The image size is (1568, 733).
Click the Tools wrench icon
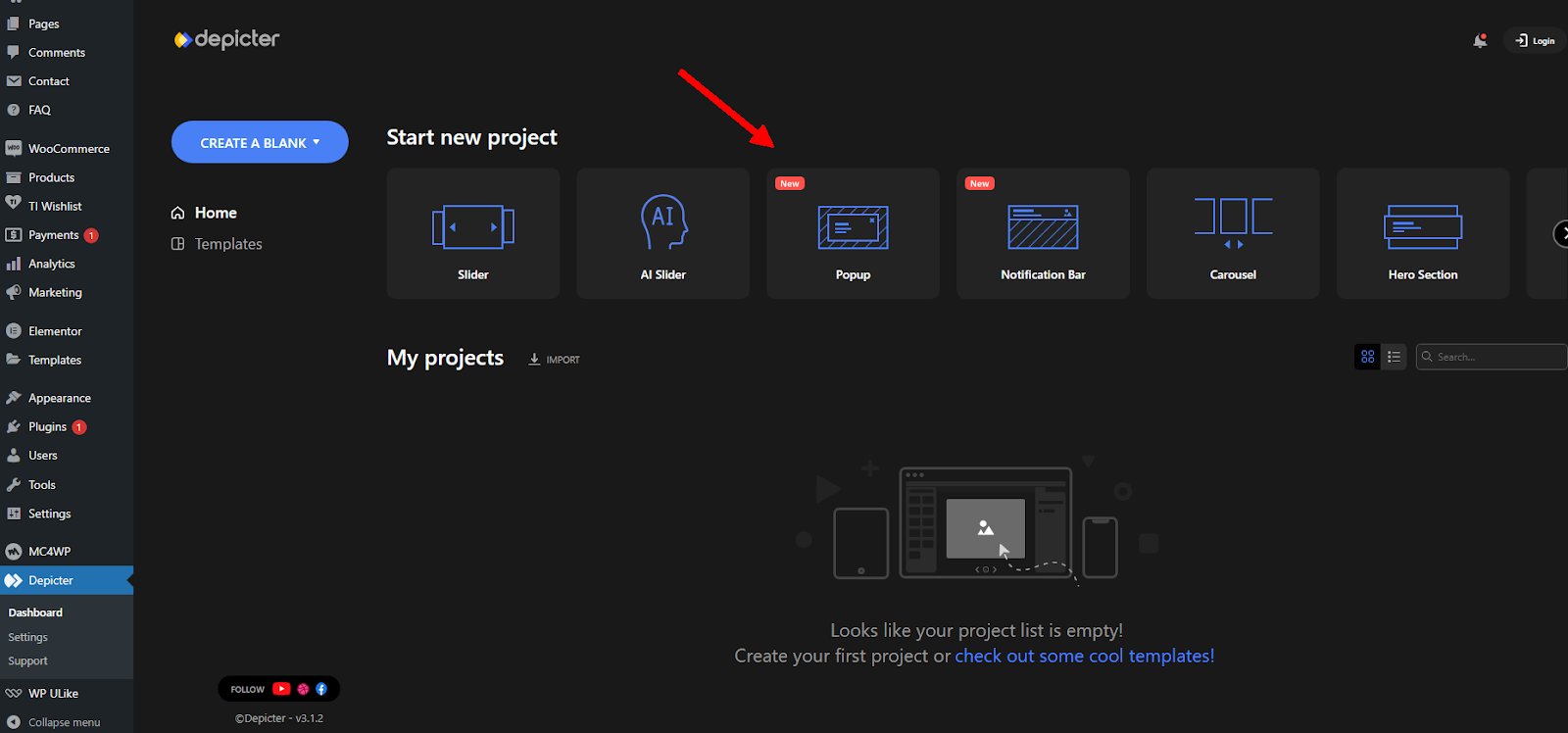click(14, 484)
